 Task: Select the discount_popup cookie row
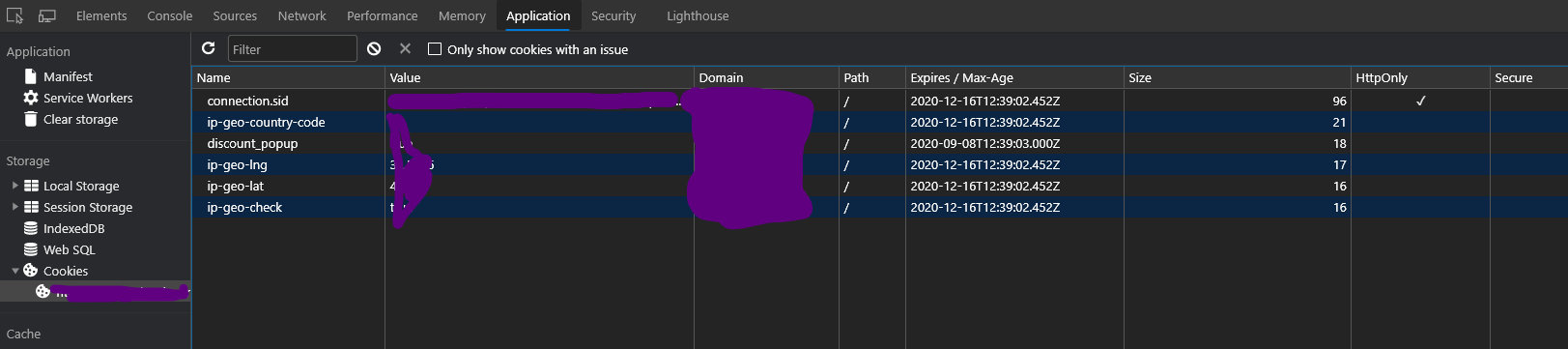(880, 143)
